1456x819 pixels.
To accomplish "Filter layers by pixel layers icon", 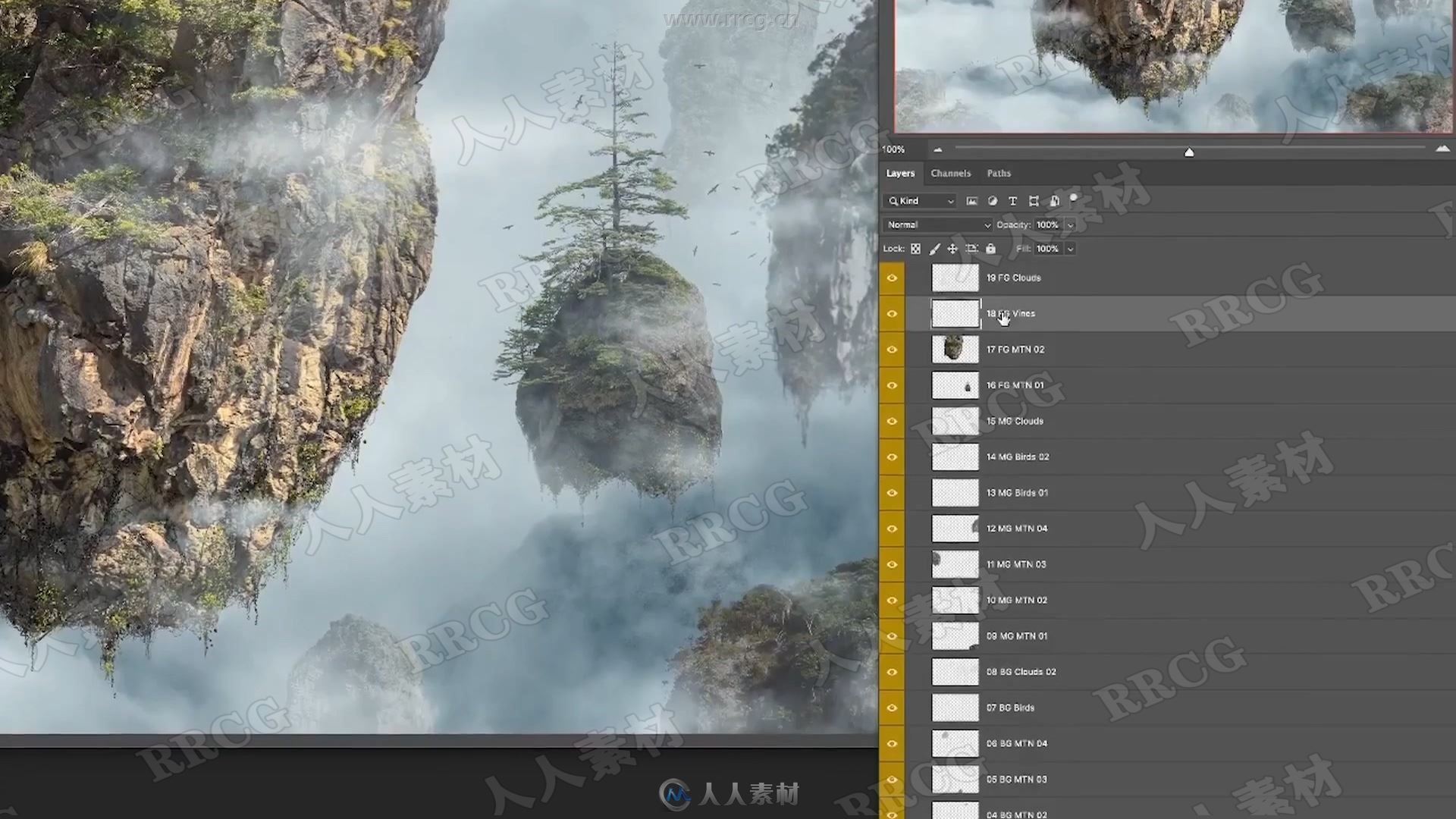I will pyautogui.click(x=971, y=201).
